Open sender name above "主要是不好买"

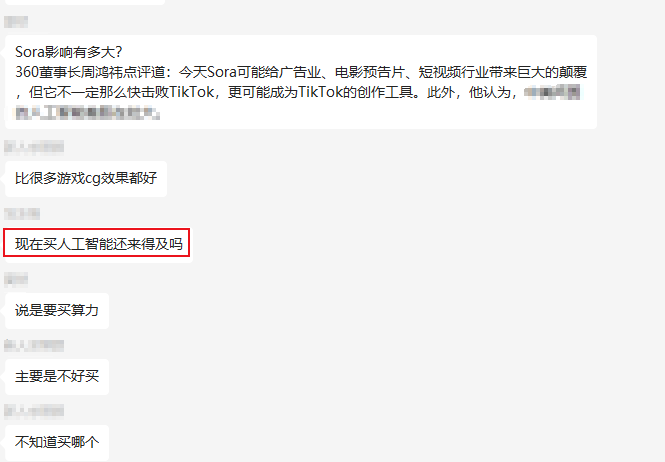(x=34, y=345)
